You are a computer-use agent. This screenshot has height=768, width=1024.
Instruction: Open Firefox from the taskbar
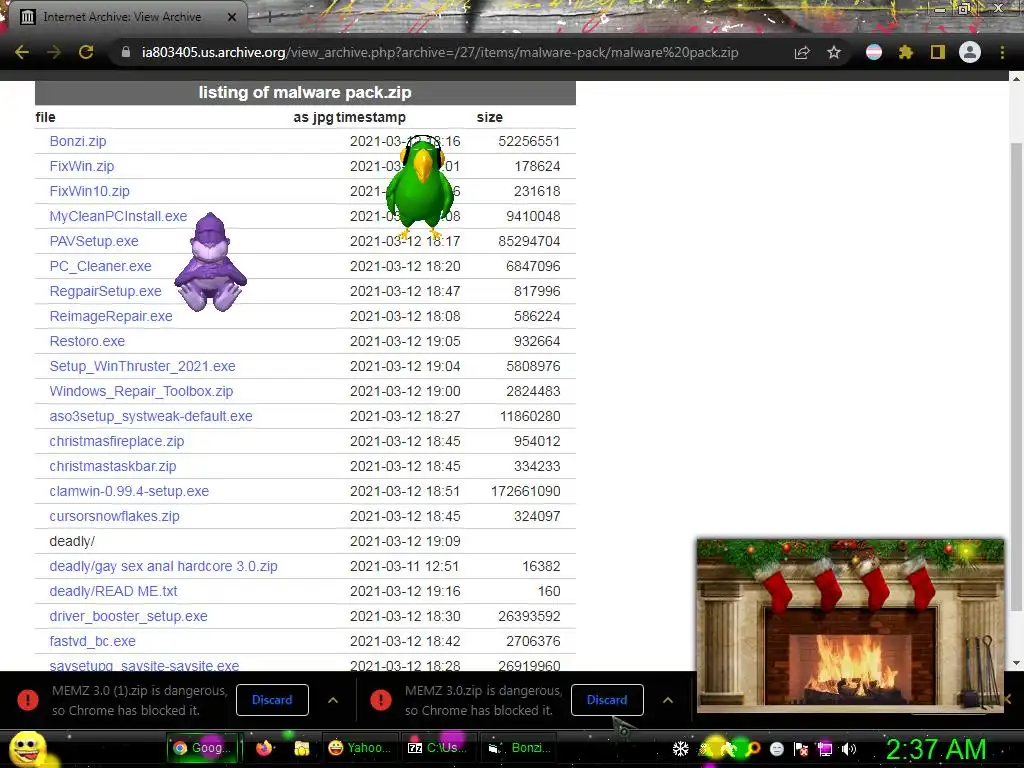[264, 748]
